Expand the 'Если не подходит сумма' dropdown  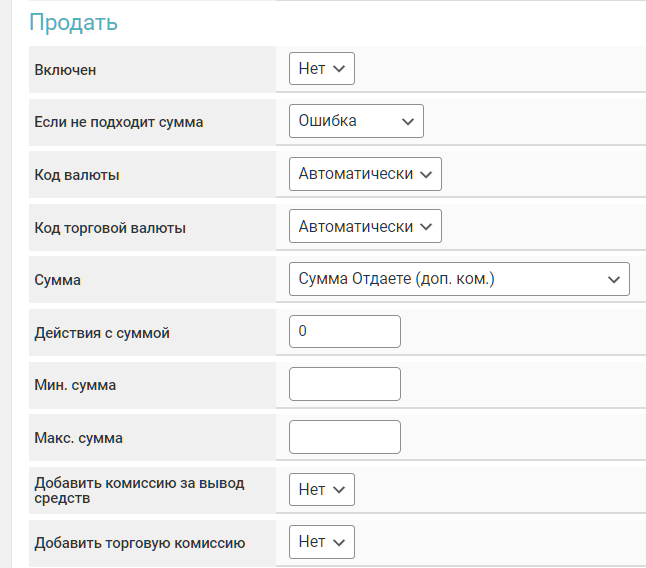pyautogui.click(x=356, y=121)
